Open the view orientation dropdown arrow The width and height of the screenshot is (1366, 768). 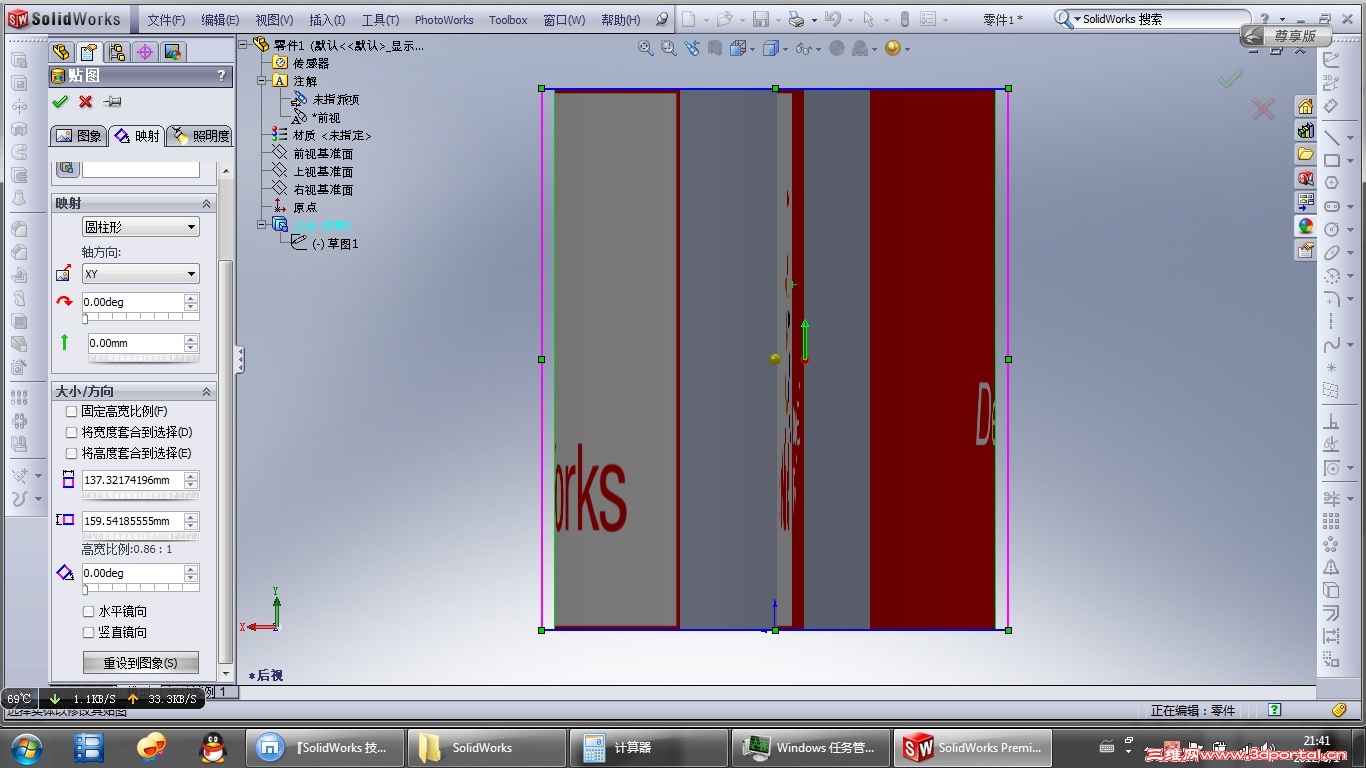coord(753,49)
